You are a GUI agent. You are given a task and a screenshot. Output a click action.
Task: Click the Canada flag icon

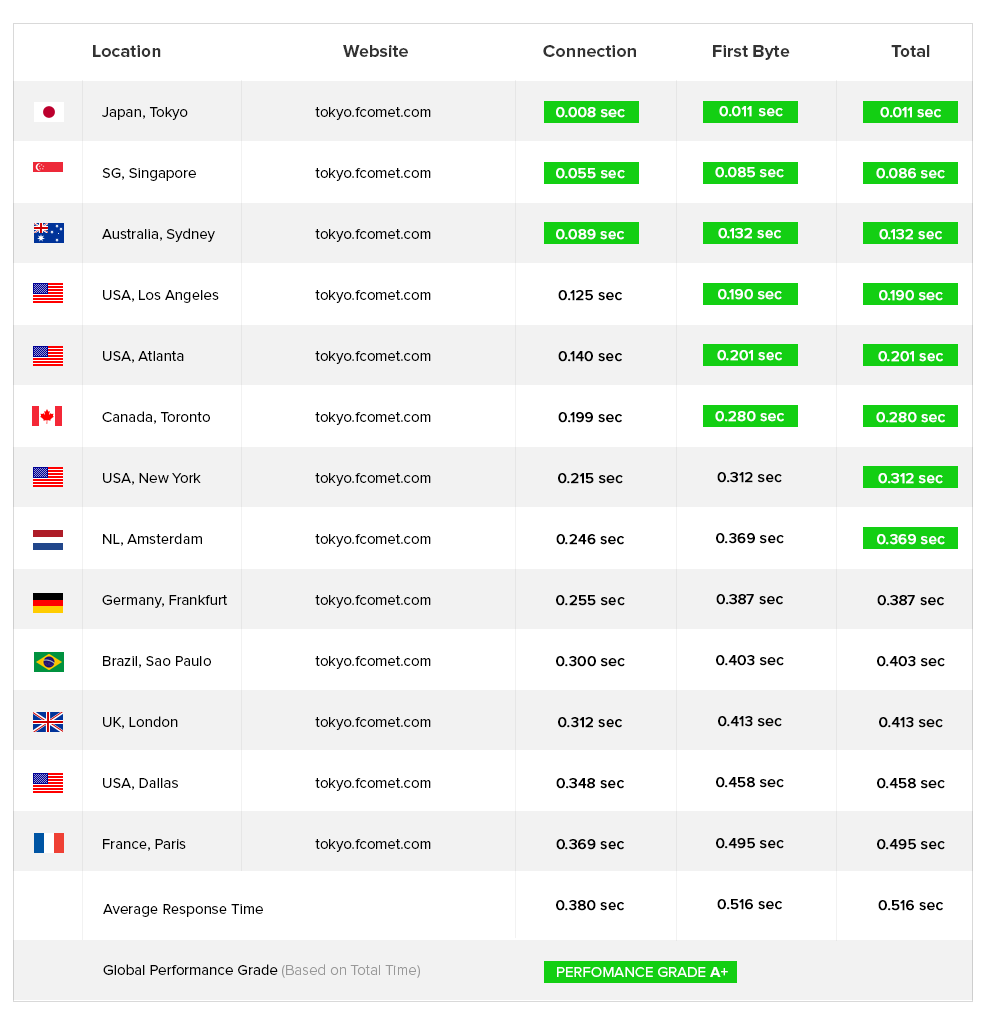pyautogui.click(x=47, y=416)
